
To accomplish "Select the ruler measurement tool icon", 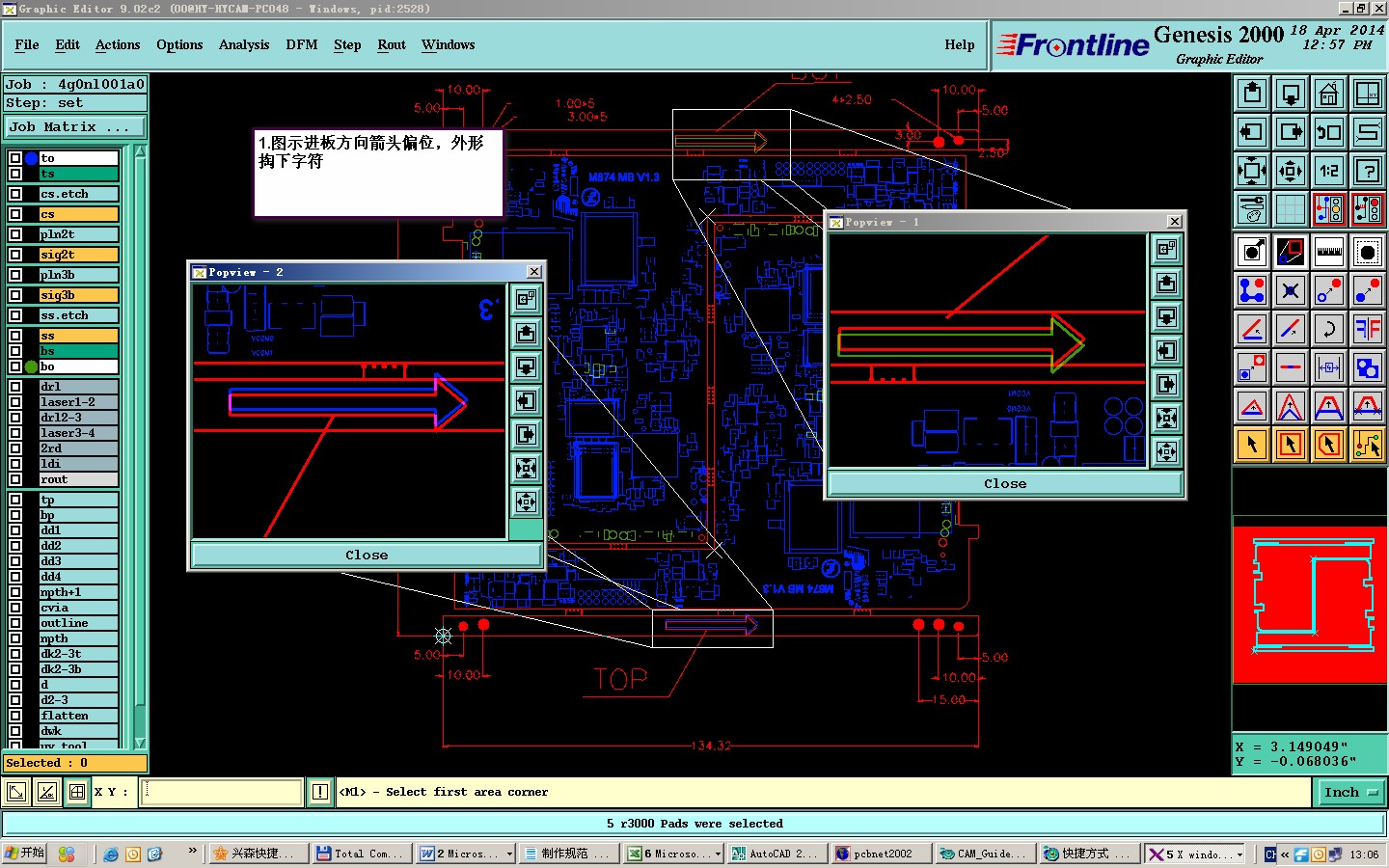I will coord(1329,253).
